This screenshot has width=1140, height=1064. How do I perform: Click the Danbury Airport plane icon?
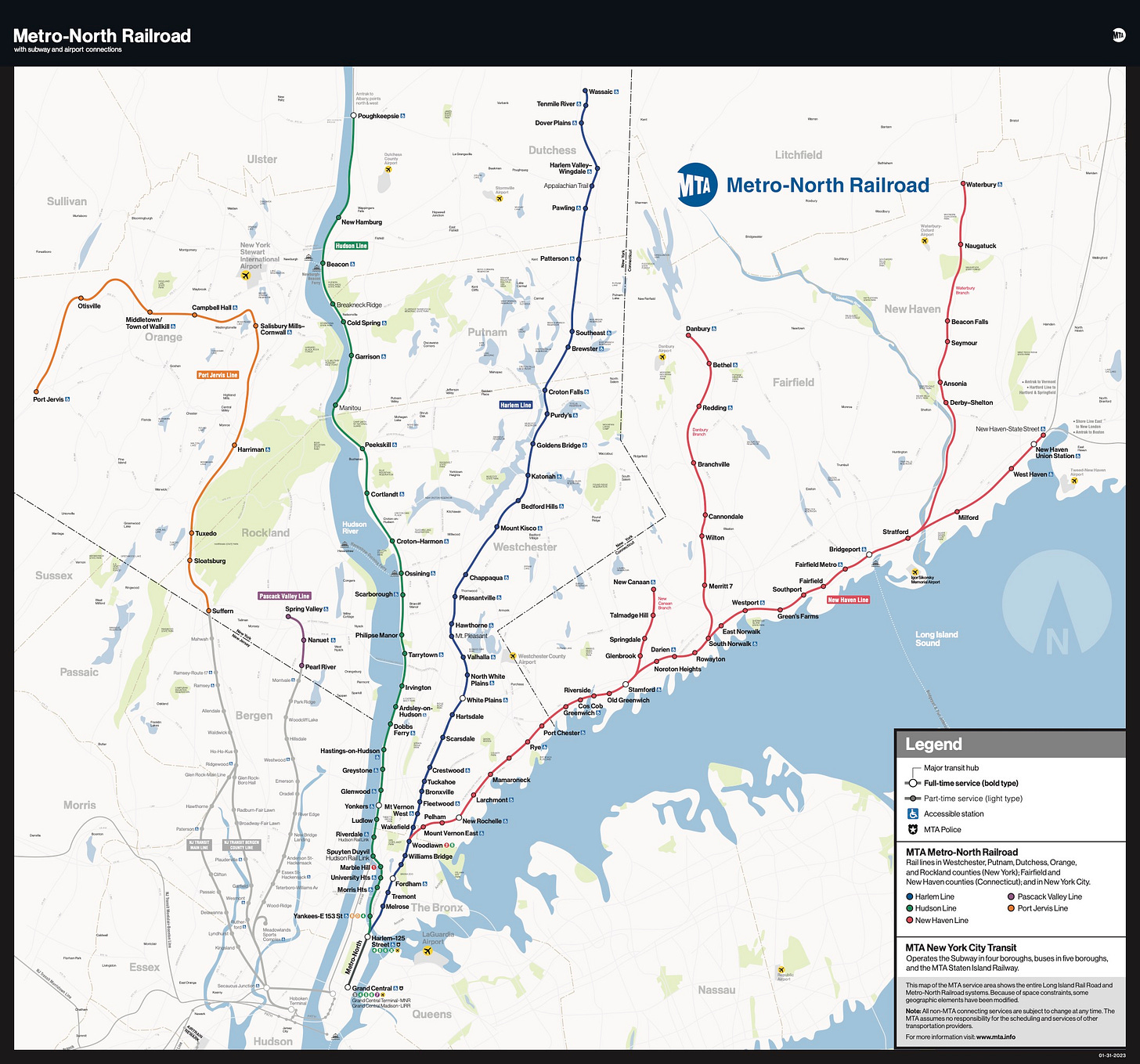662,357
